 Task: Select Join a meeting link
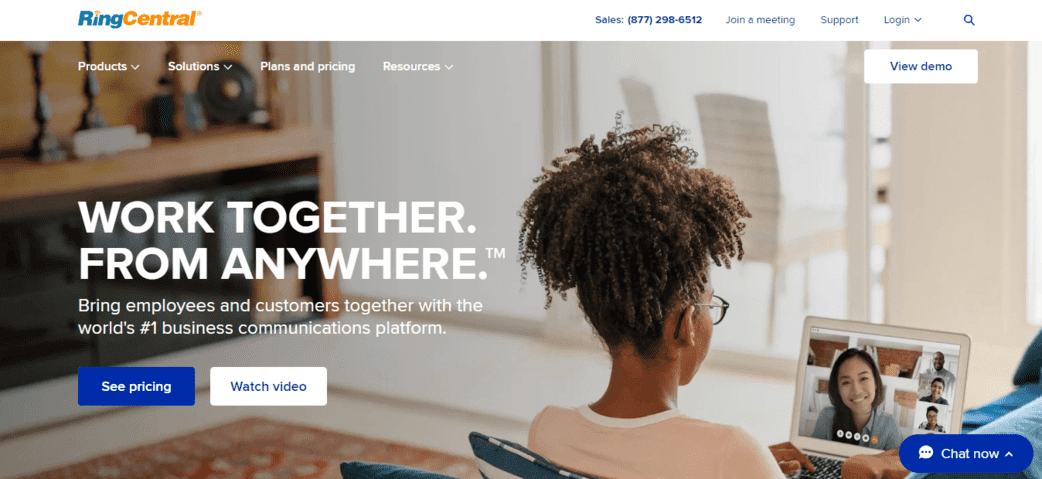[x=760, y=20]
